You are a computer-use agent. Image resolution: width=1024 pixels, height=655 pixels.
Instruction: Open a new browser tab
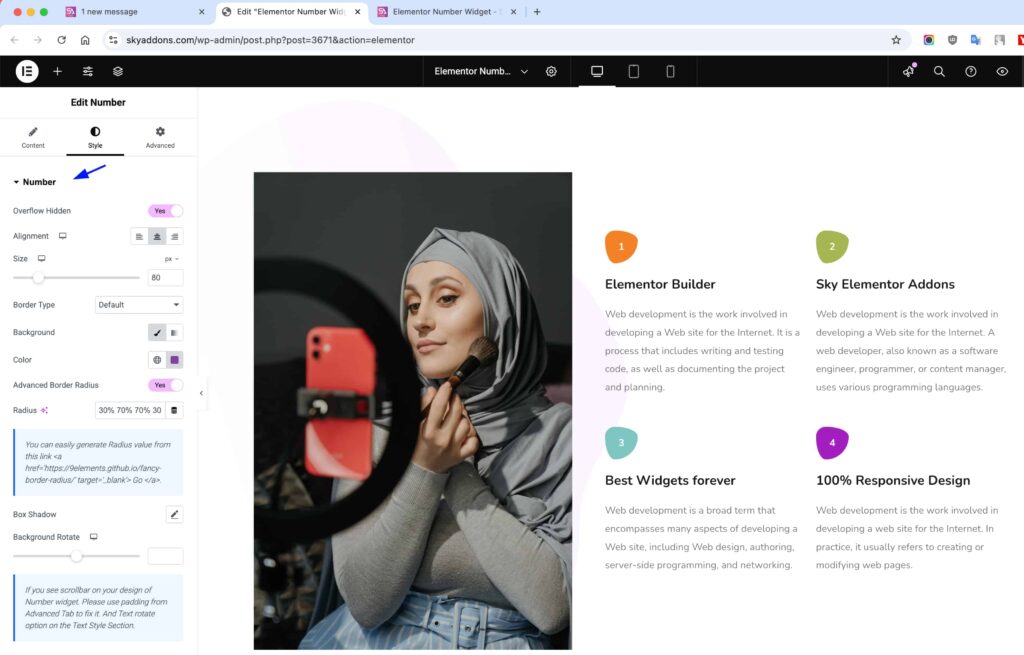coord(537,12)
